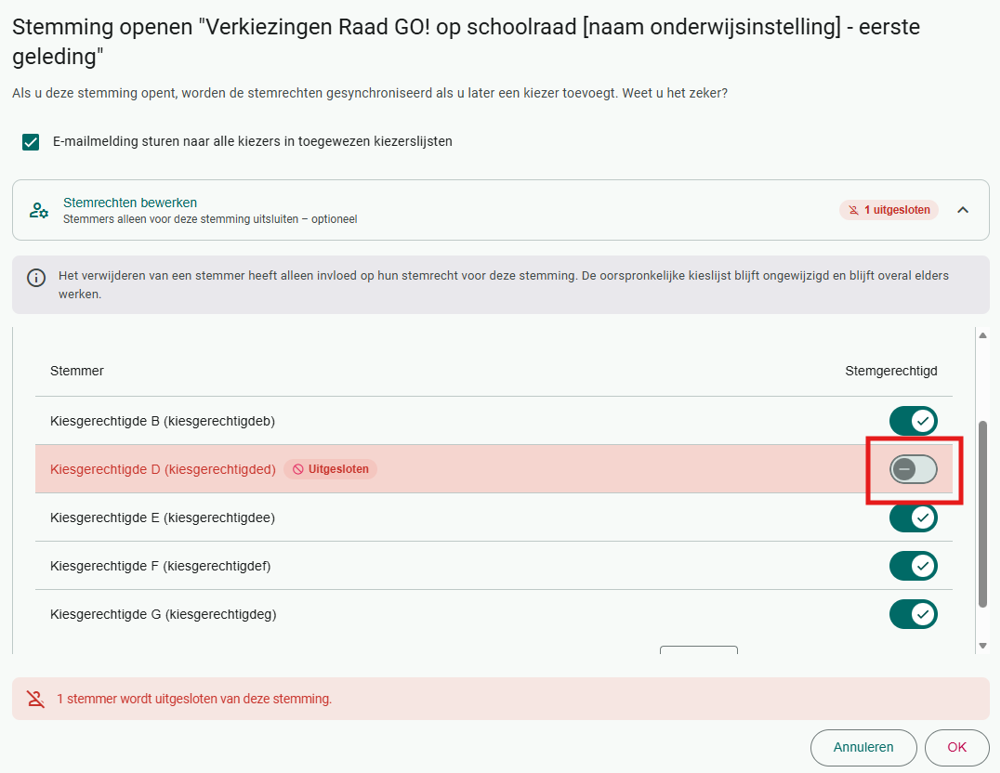This screenshot has height=773, width=1000.
Task: Collapse the Stemrechten bewerken panel chevron
Action: pyautogui.click(x=963, y=210)
